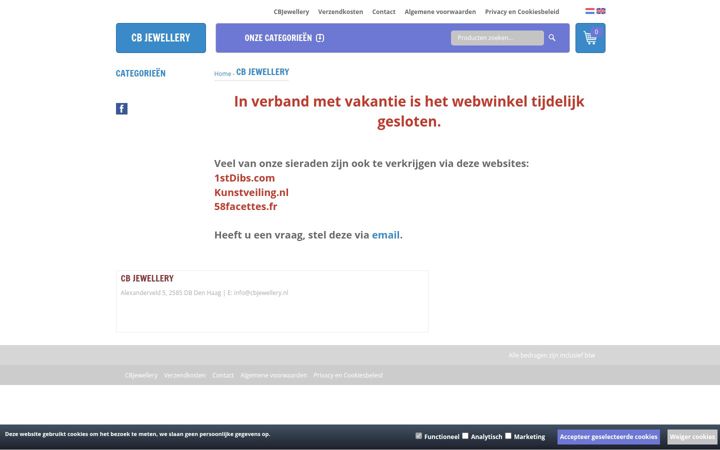The image size is (720, 450).
Task: Expand Onze Categorieën menu
Action: click(x=284, y=38)
